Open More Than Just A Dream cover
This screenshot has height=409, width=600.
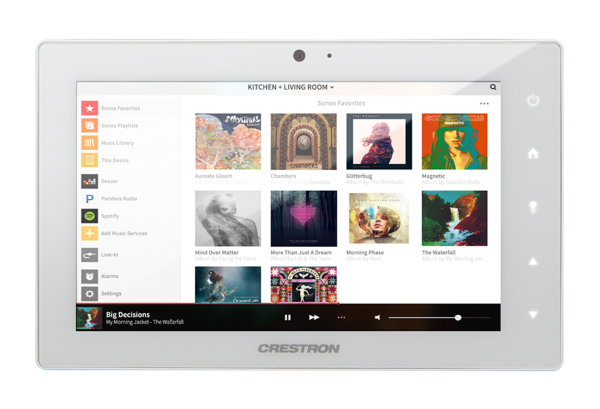pyautogui.click(x=304, y=218)
